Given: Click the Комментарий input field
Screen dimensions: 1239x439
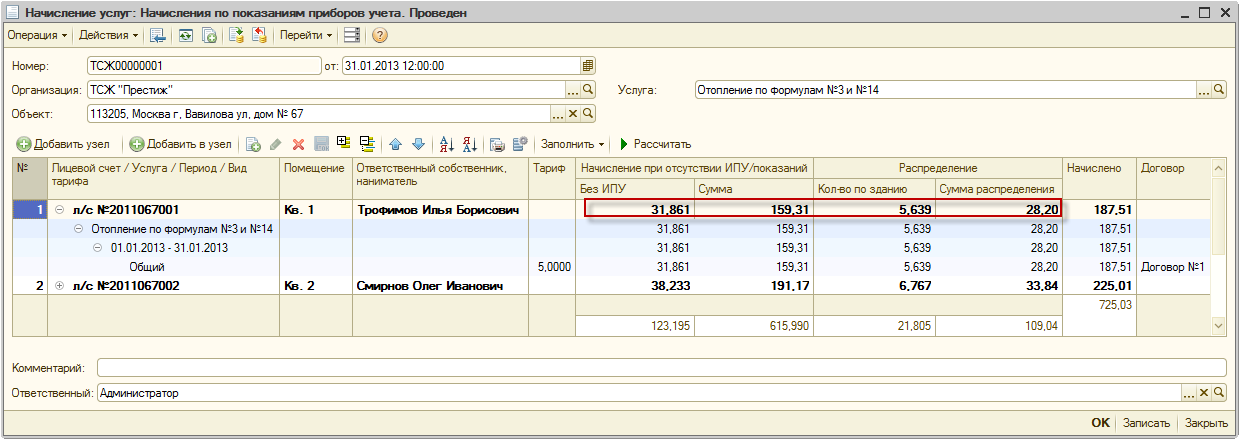Looking at the screenshot, I should 661,367.
